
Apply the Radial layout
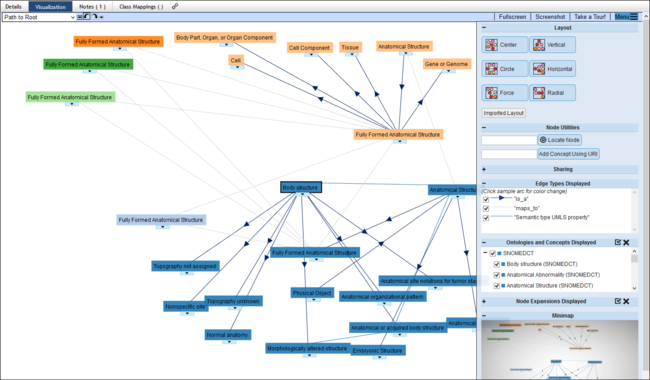[x=552, y=93]
